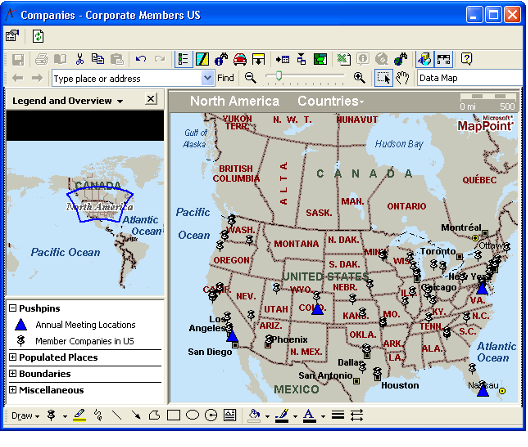
Task: Zoom out with the minus magnifier
Action: 250,78
